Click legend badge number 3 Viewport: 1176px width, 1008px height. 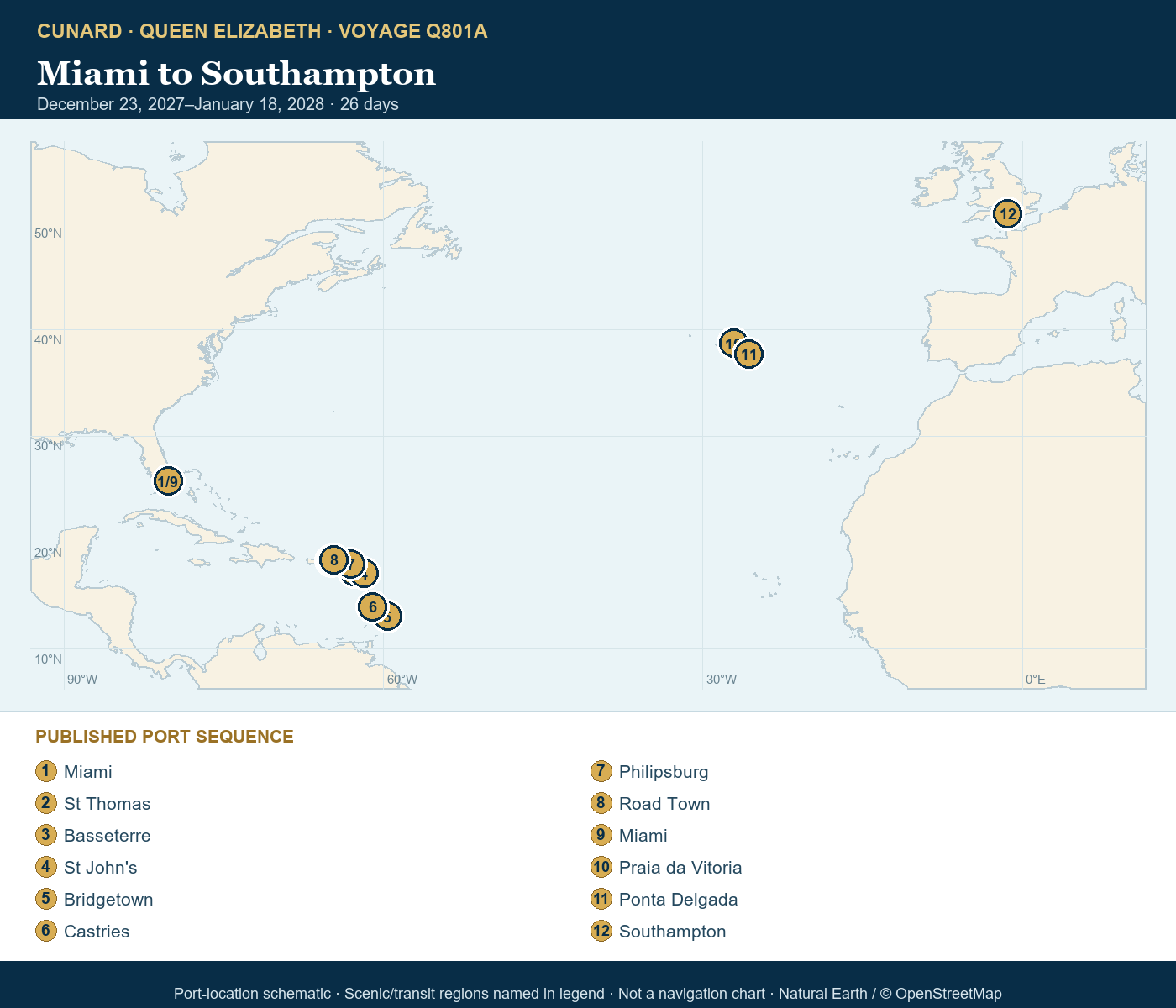coord(46,835)
